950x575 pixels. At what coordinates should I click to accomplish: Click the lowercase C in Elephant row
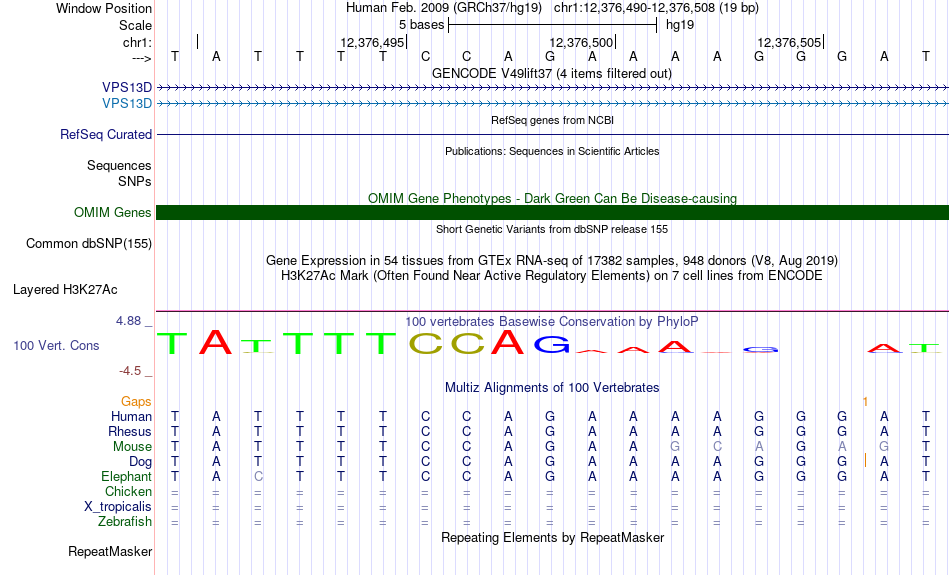click(258, 477)
